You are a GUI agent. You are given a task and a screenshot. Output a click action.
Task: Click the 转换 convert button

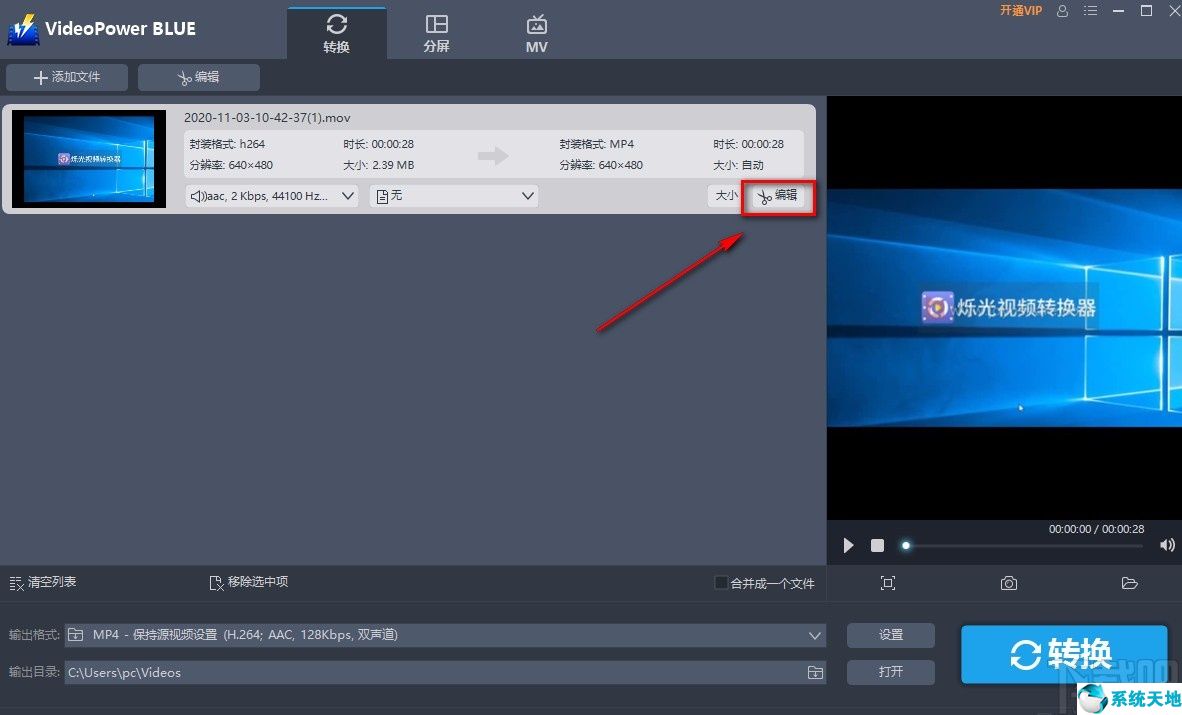(1063, 654)
